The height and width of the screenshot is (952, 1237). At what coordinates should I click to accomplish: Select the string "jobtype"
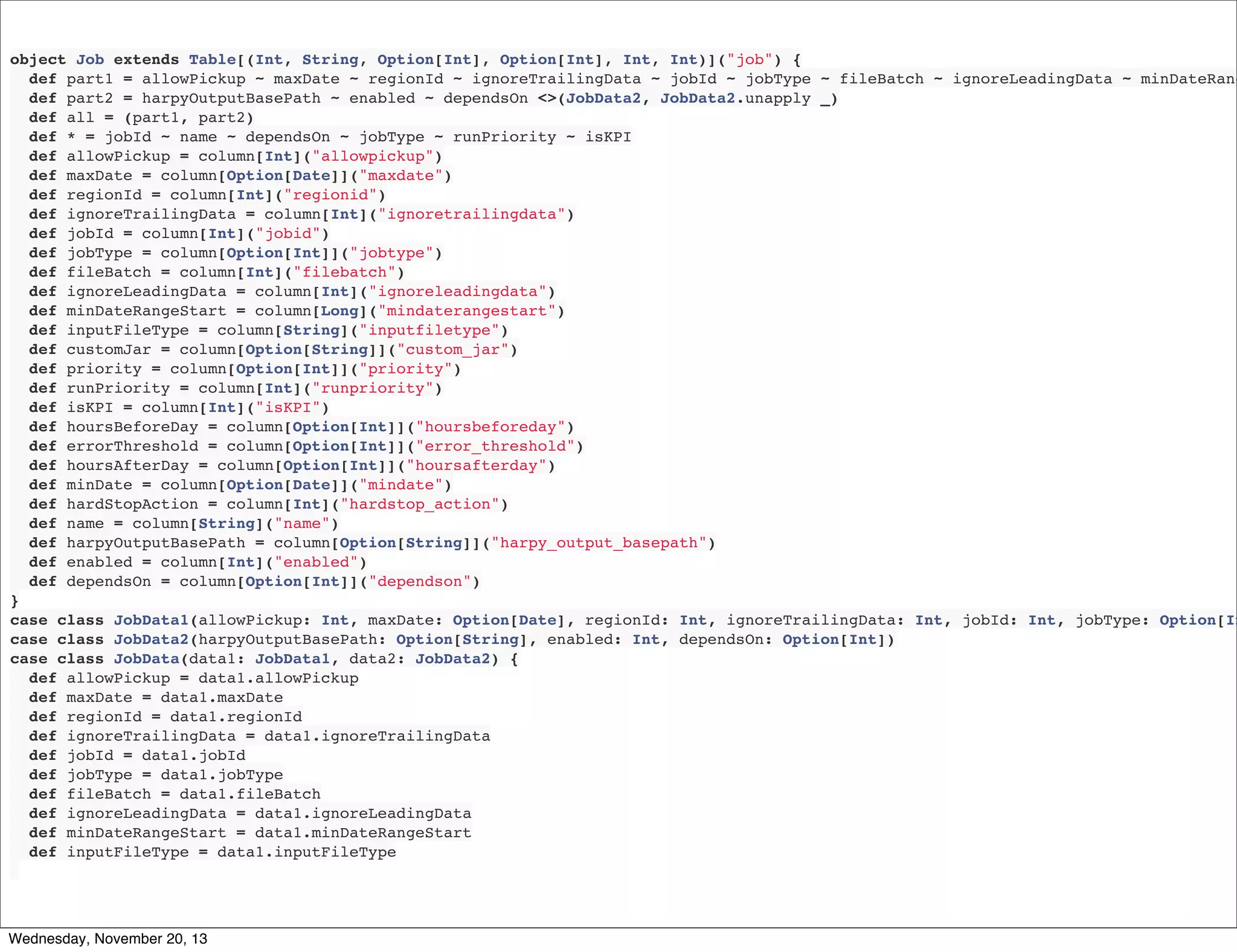[x=391, y=253]
